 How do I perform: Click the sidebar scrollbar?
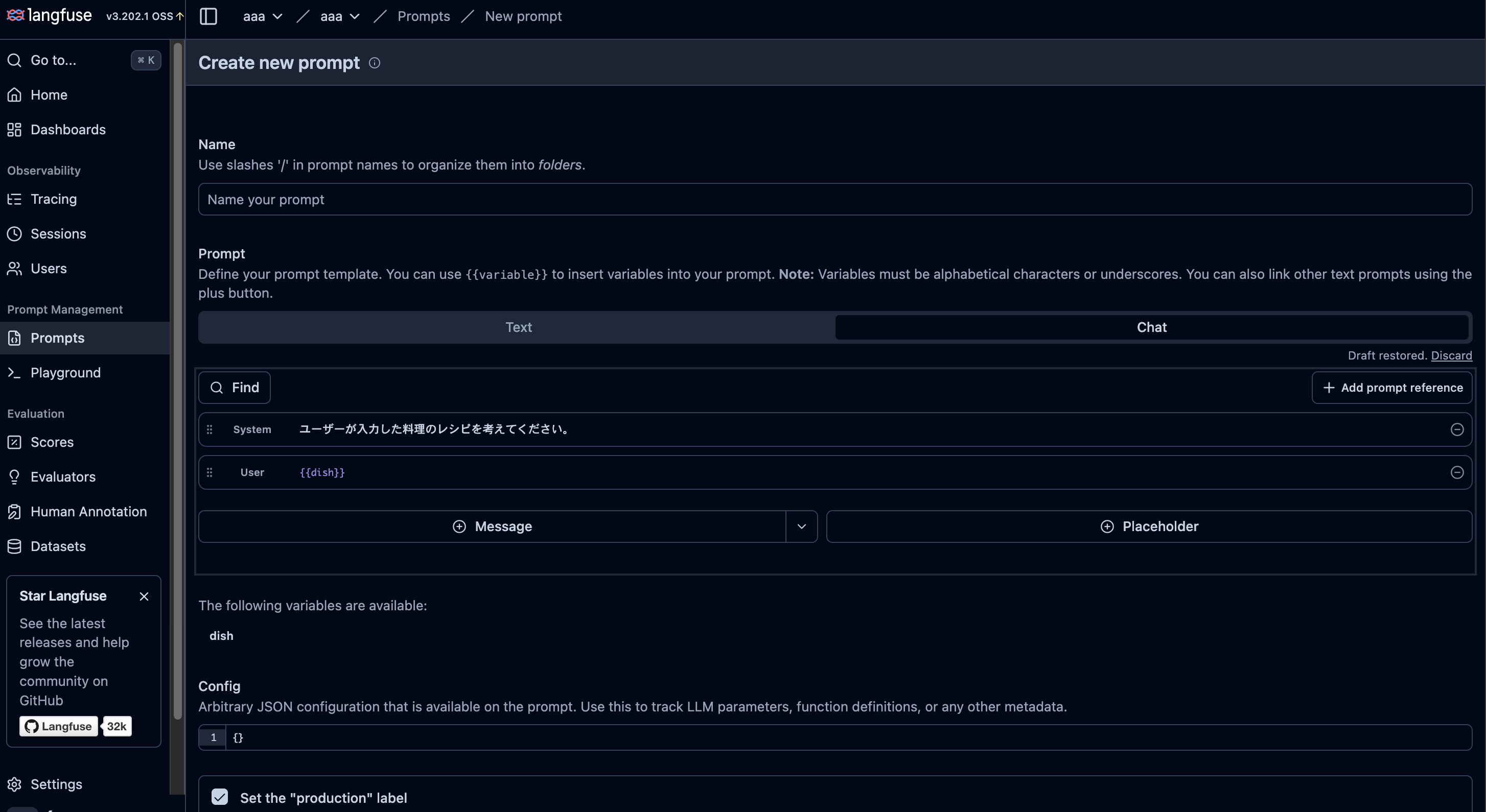pyautogui.click(x=178, y=380)
